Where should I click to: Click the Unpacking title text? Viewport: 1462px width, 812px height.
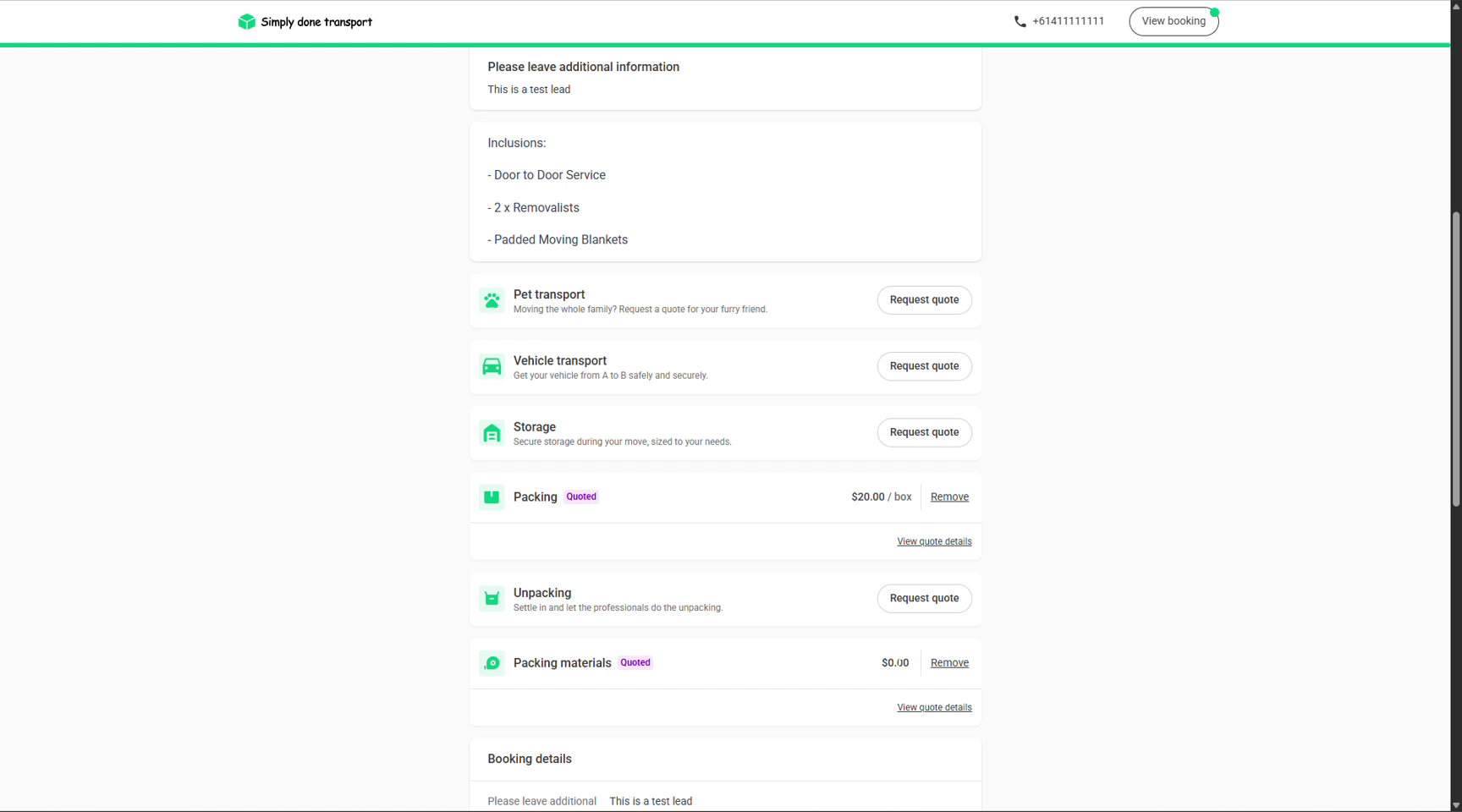click(x=542, y=593)
